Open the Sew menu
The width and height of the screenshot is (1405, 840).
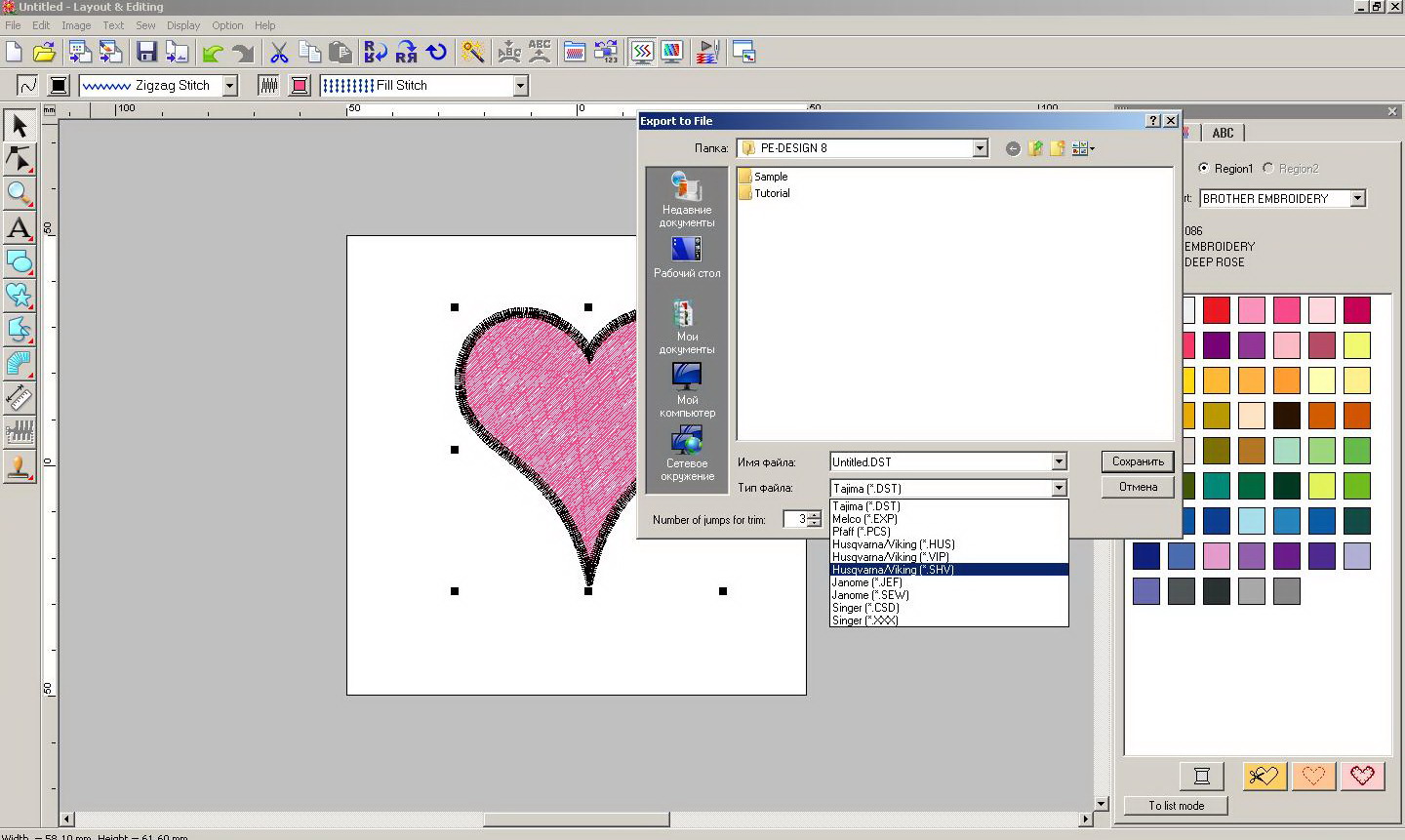145,25
